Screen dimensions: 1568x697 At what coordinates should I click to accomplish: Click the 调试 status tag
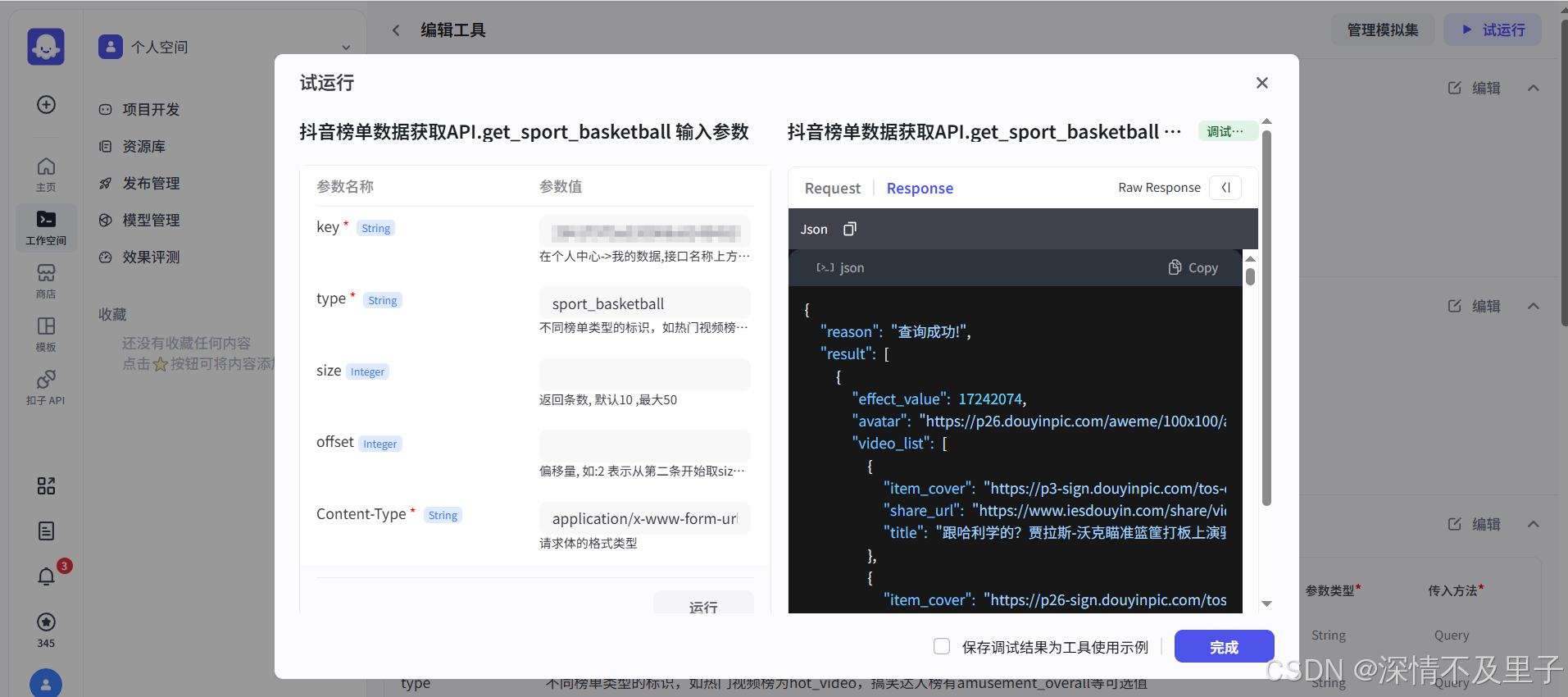click(1227, 131)
